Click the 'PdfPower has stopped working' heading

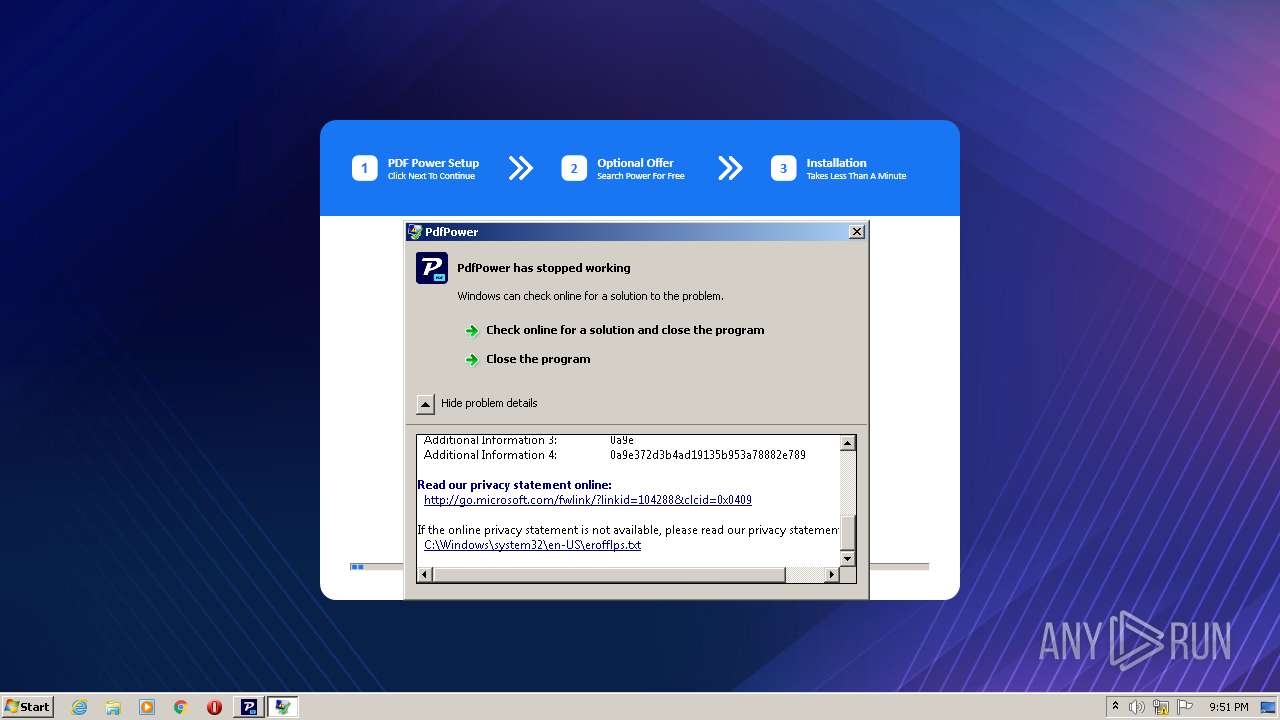coord(543,268)
